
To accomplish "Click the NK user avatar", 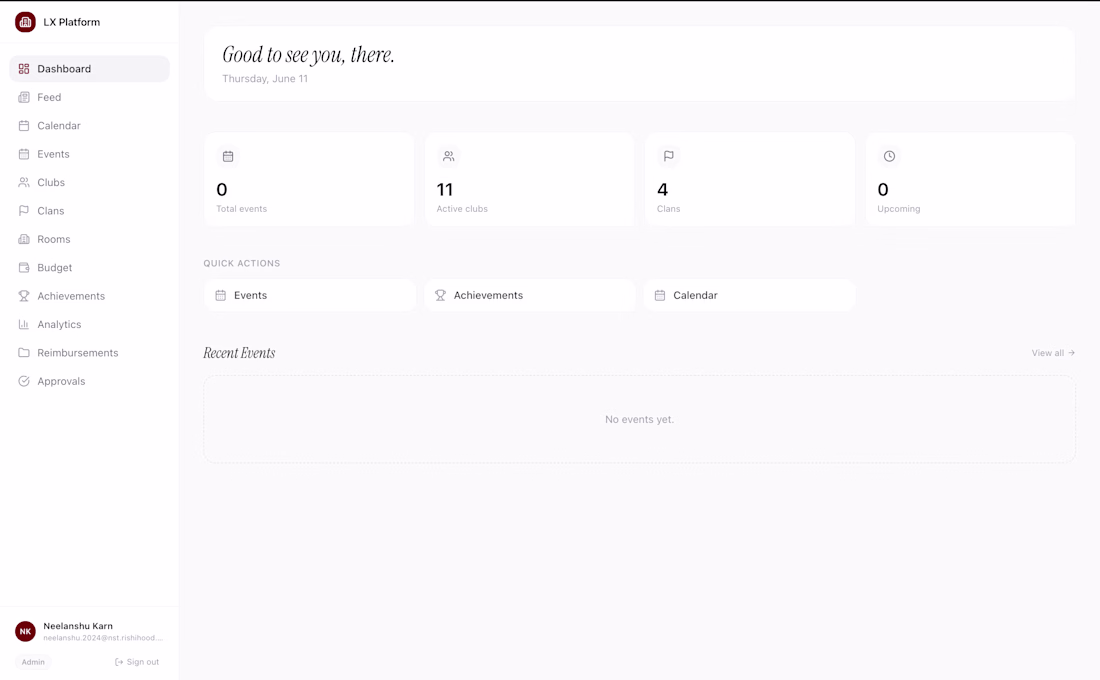I will click(25, 632).
